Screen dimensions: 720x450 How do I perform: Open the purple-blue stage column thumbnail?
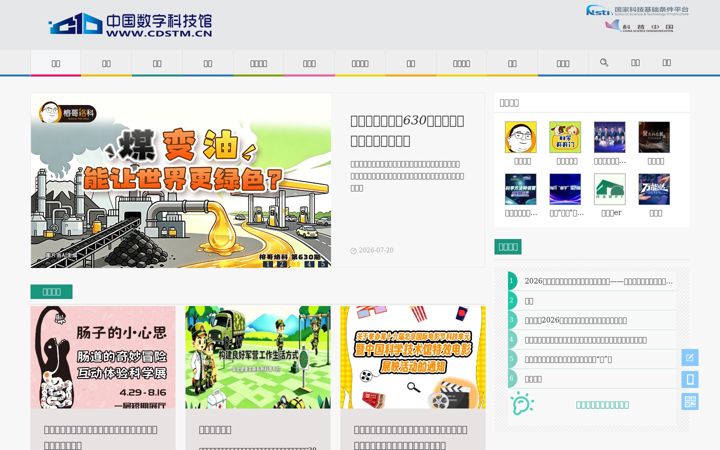pos(565,189)
